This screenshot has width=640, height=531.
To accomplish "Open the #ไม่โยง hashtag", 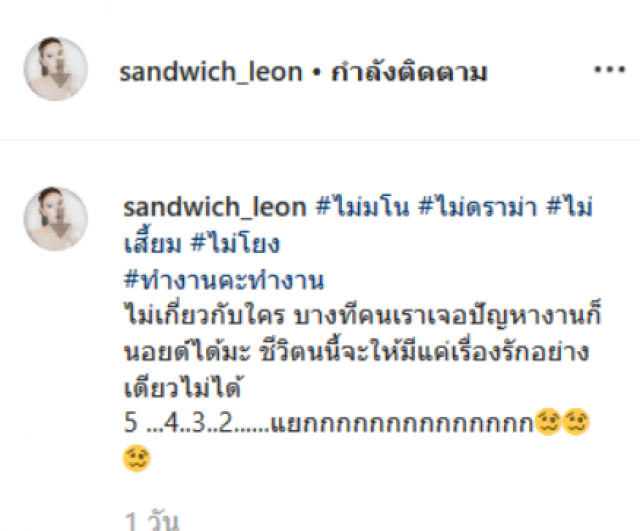I will click(x=236, y=243).
